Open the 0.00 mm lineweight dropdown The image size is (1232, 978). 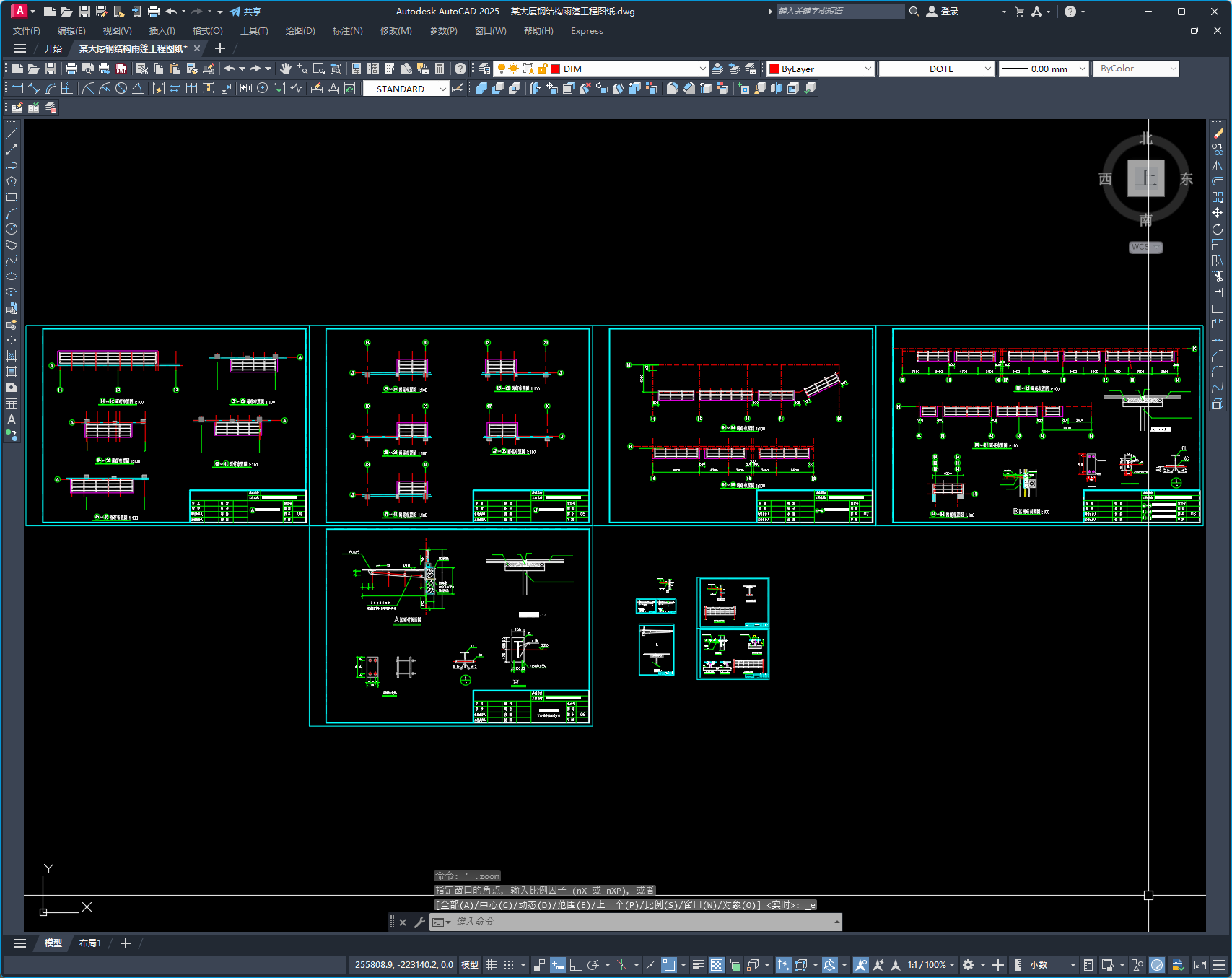[1082, 69]
